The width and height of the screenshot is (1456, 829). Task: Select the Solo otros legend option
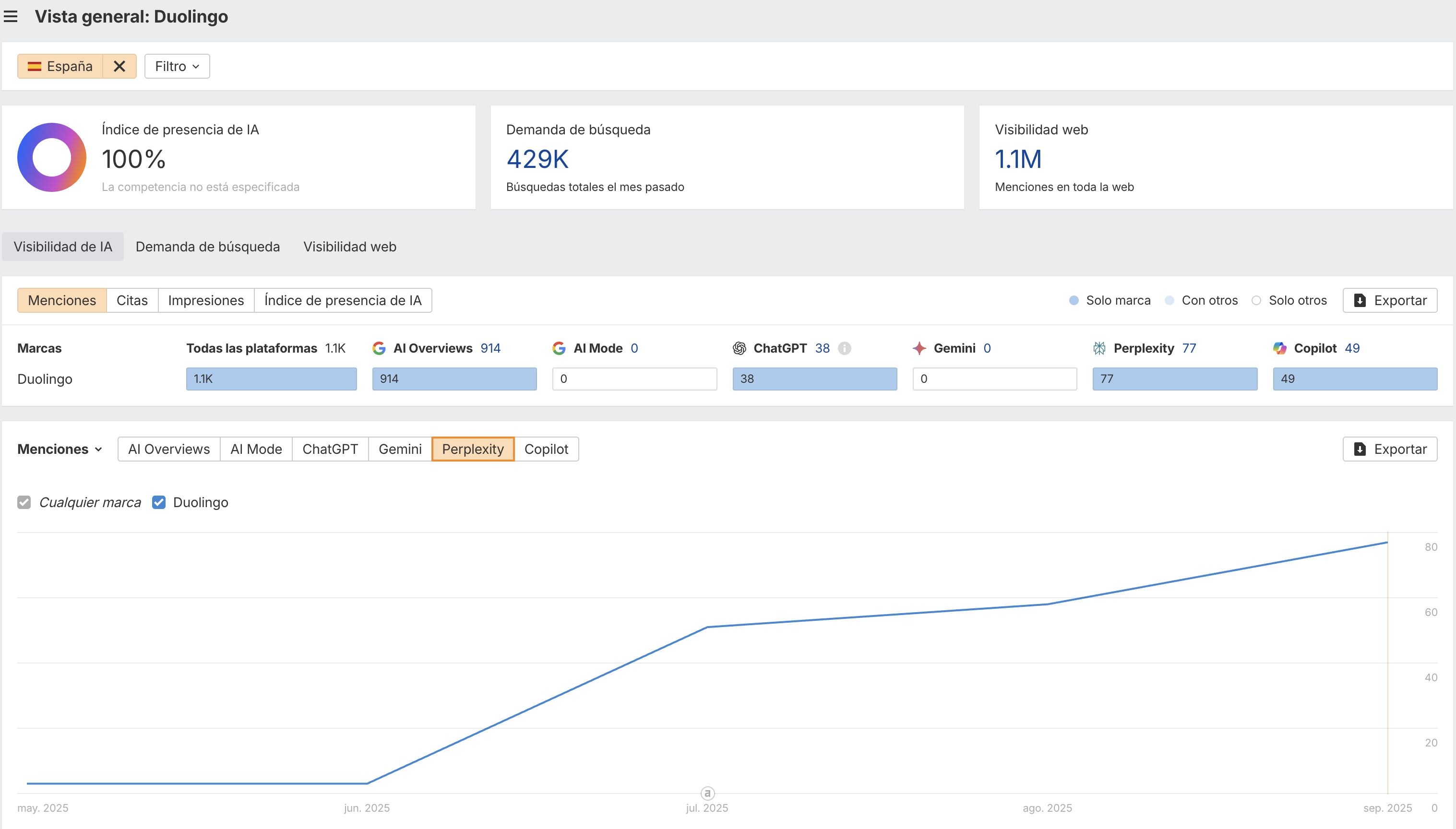click(1290, 300)
